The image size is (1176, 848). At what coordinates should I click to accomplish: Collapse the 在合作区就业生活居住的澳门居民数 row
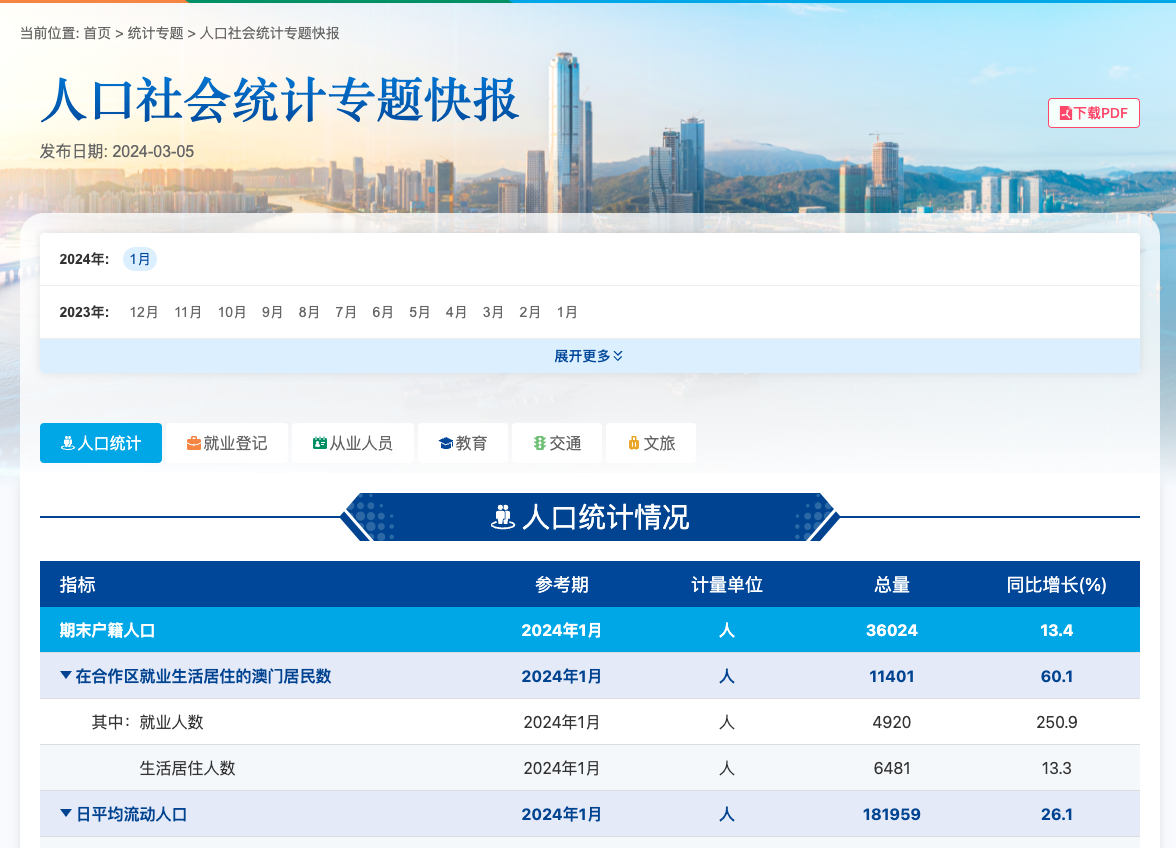coord(66,676)
